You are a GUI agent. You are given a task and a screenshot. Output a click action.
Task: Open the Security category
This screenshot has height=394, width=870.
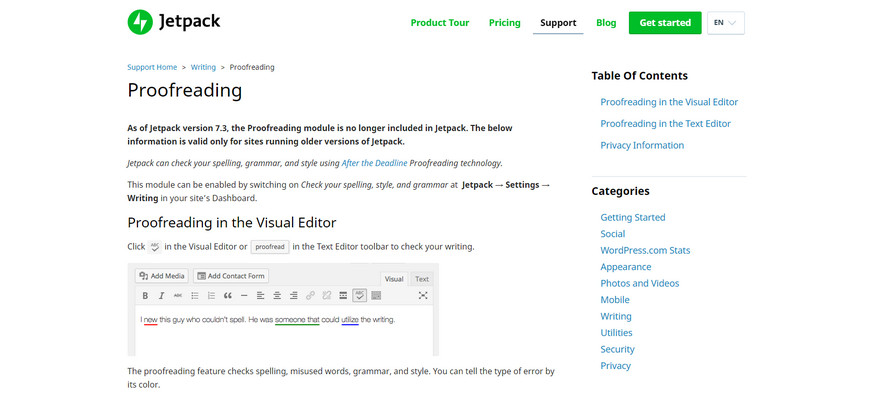pyautogui.click(x=618, y=350)
